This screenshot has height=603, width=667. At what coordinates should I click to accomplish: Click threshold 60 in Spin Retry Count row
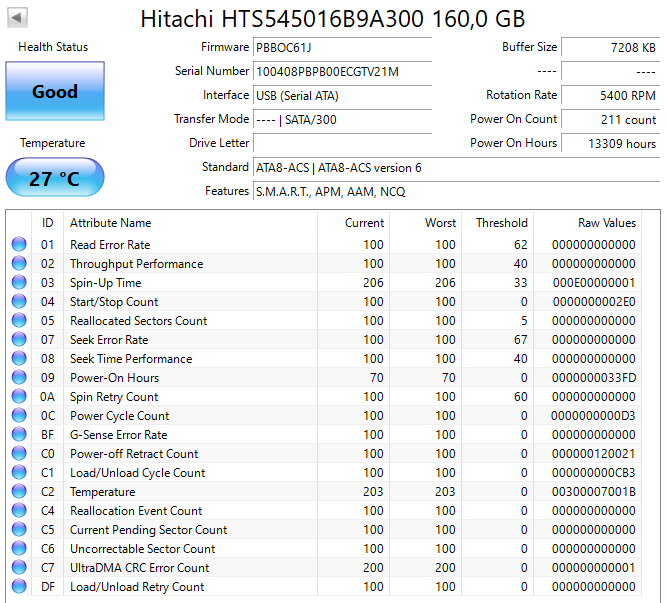point(520,396)
